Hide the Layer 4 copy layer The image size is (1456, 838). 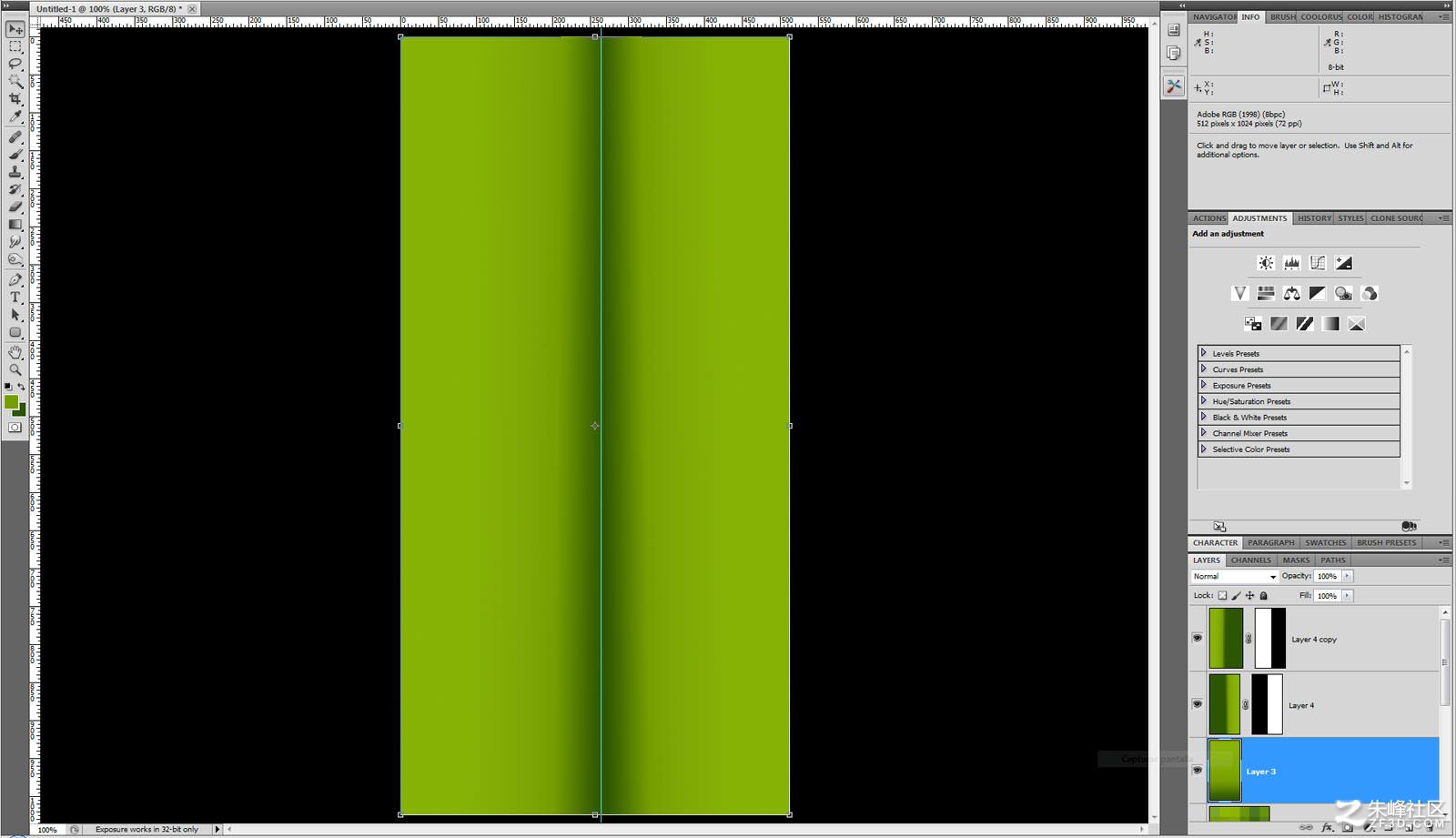[1198, 638]
